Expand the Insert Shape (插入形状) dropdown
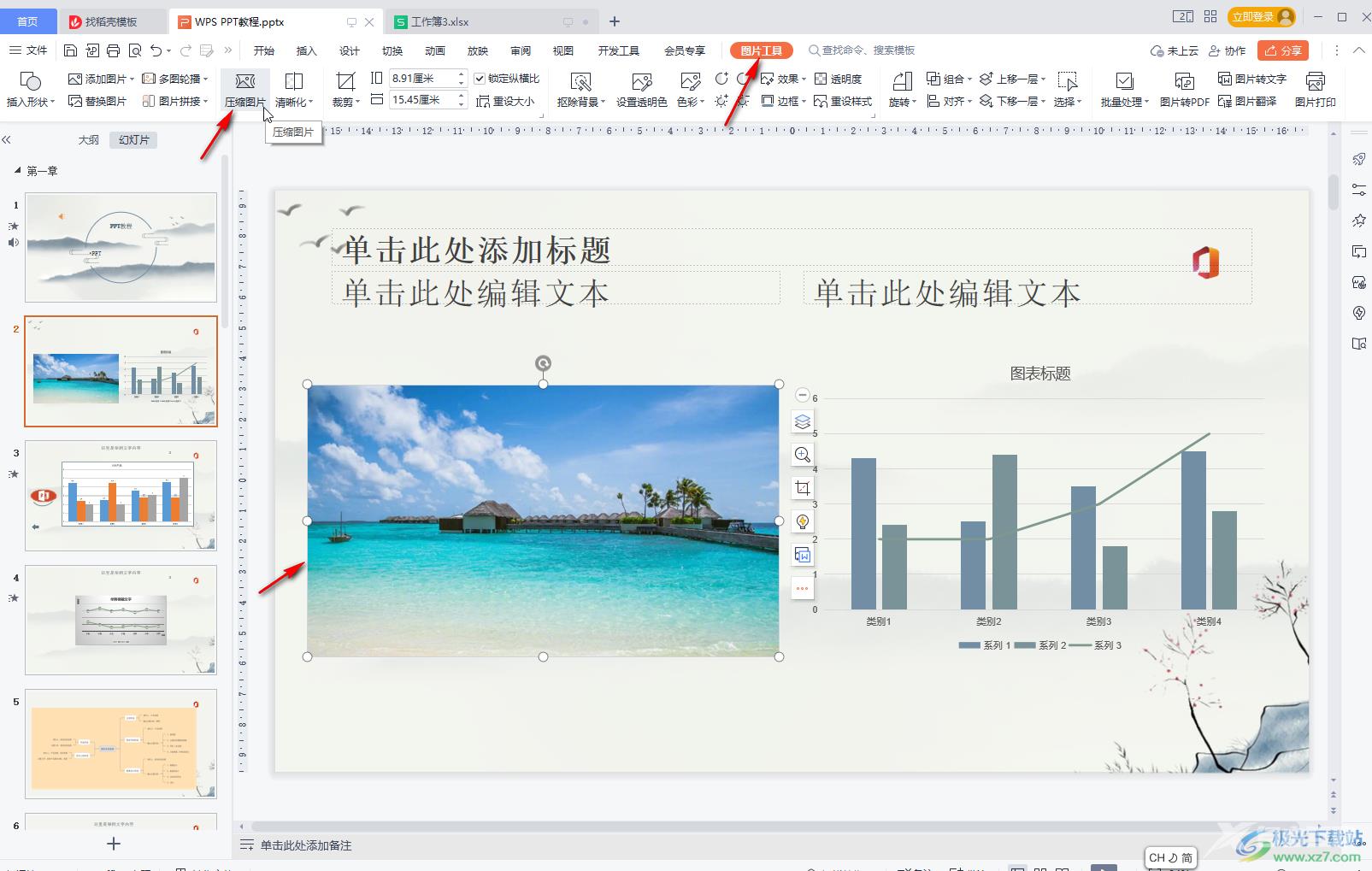The image size is (1372, 871). [53, 102]
